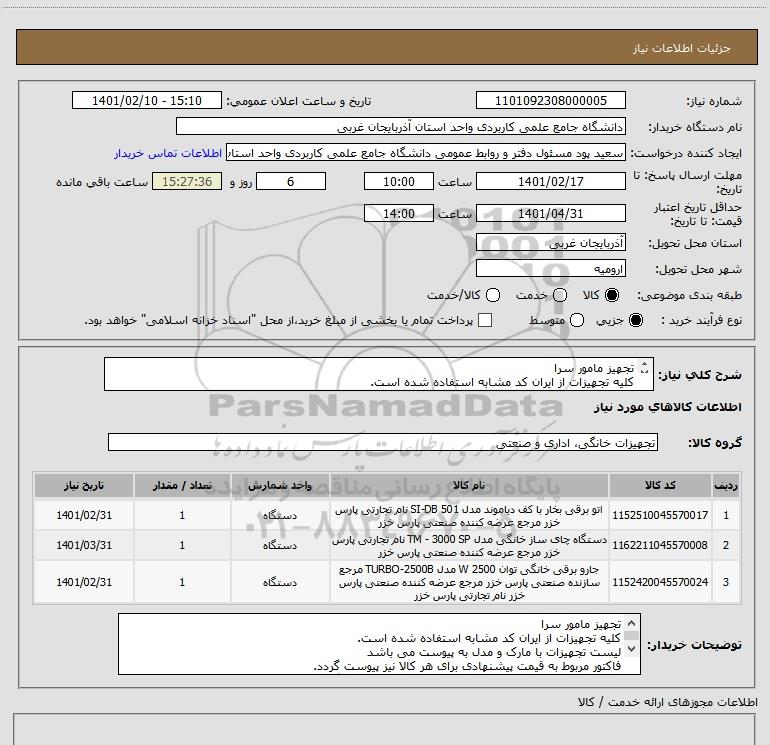
Task: Click buyer notes scrollbar up arrow
Action: pyautogui.click(x=632, y=623)
